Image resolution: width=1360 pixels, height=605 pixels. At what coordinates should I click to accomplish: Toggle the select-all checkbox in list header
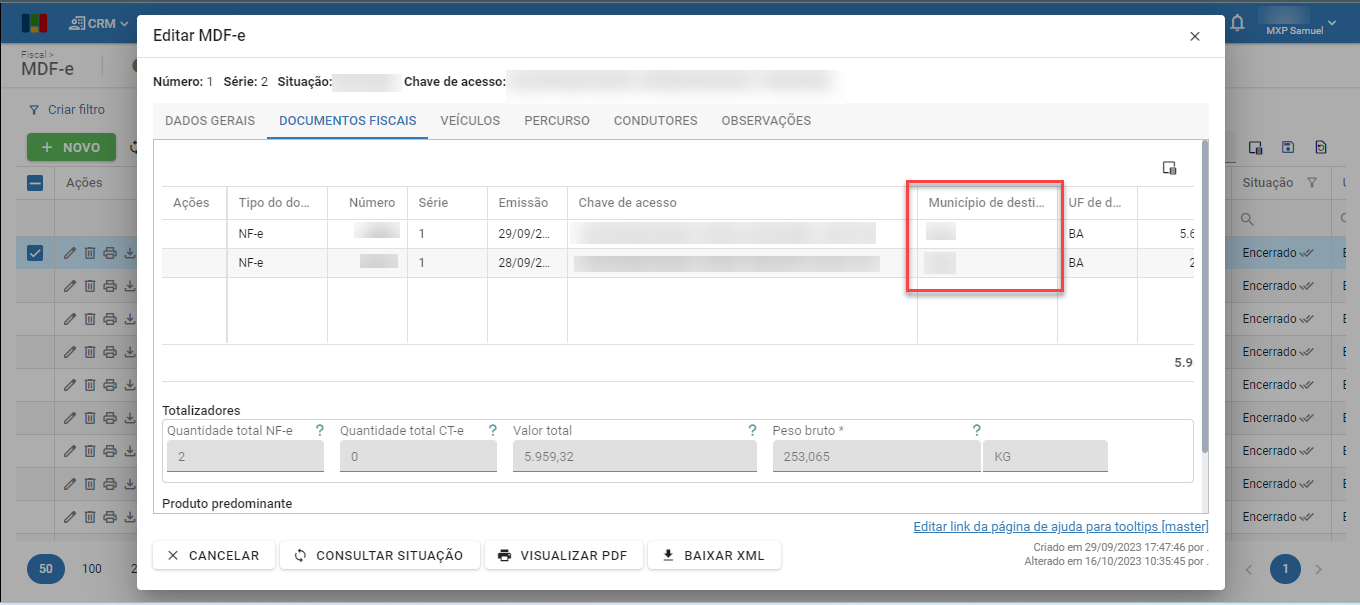pos(35,183)
